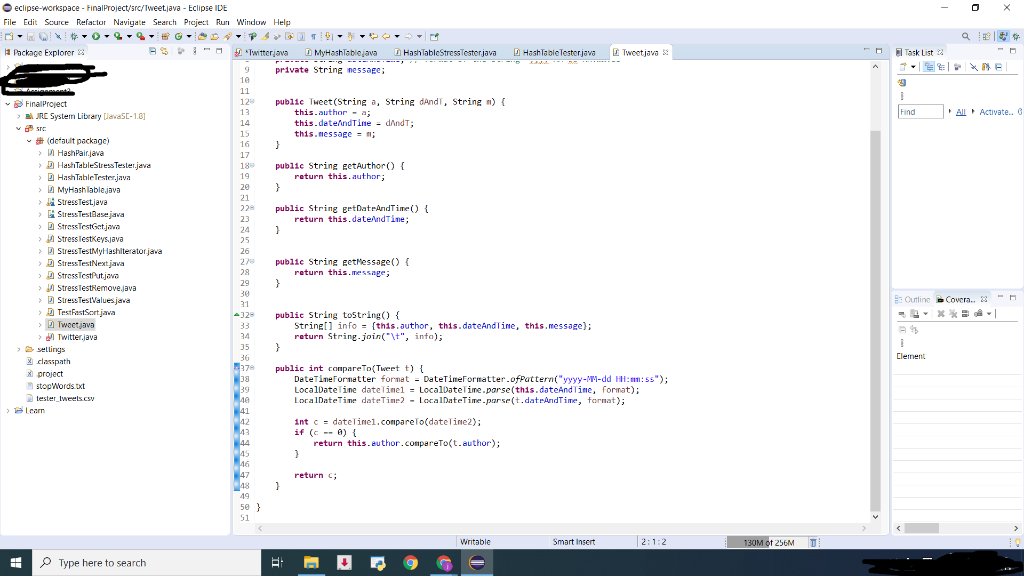Click the Open Type icon in toolbar
The width and height of the screenshot is (1024, 576).
tap(202, 37)
